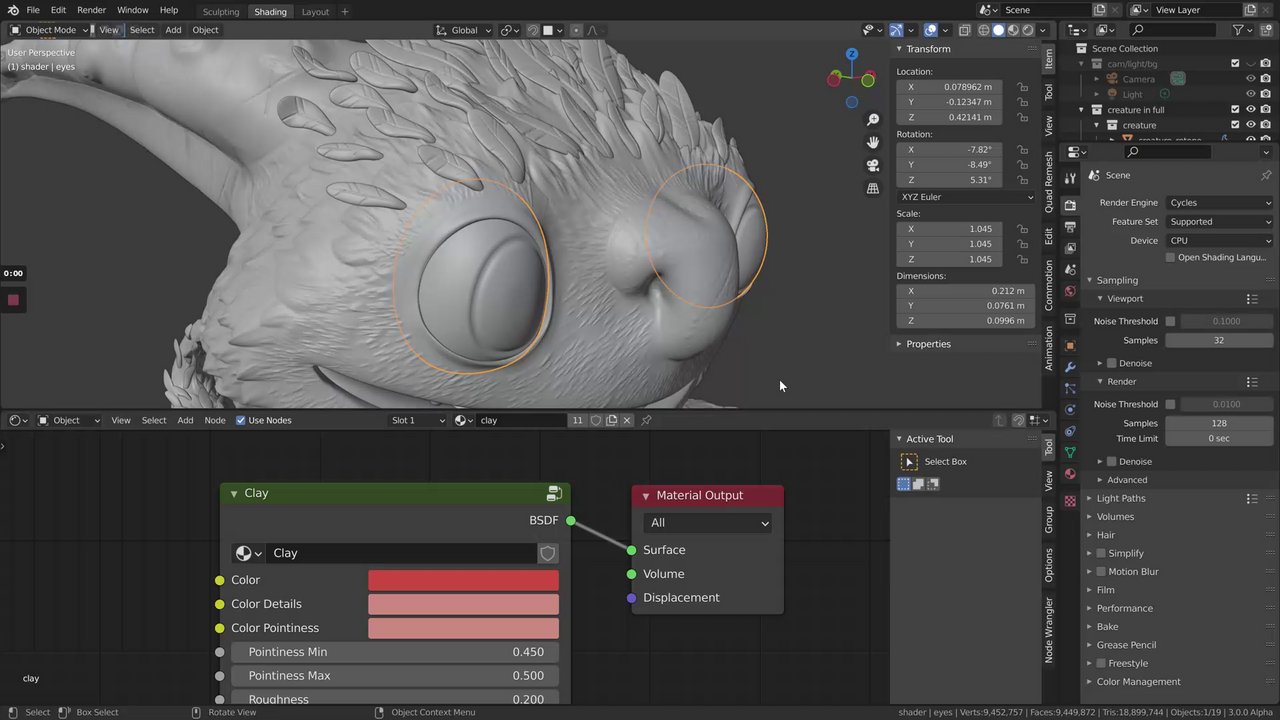This screenshot has height=720, width=1280.
Task: Uncheck the Use Nodes checkbox
Action: tap(240, 420)
